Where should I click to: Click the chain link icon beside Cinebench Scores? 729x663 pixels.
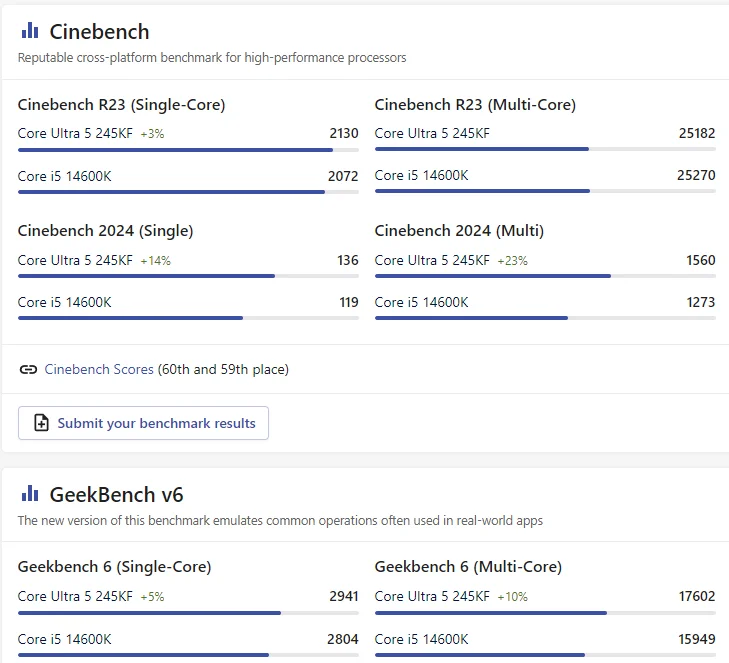click(28, 370)
